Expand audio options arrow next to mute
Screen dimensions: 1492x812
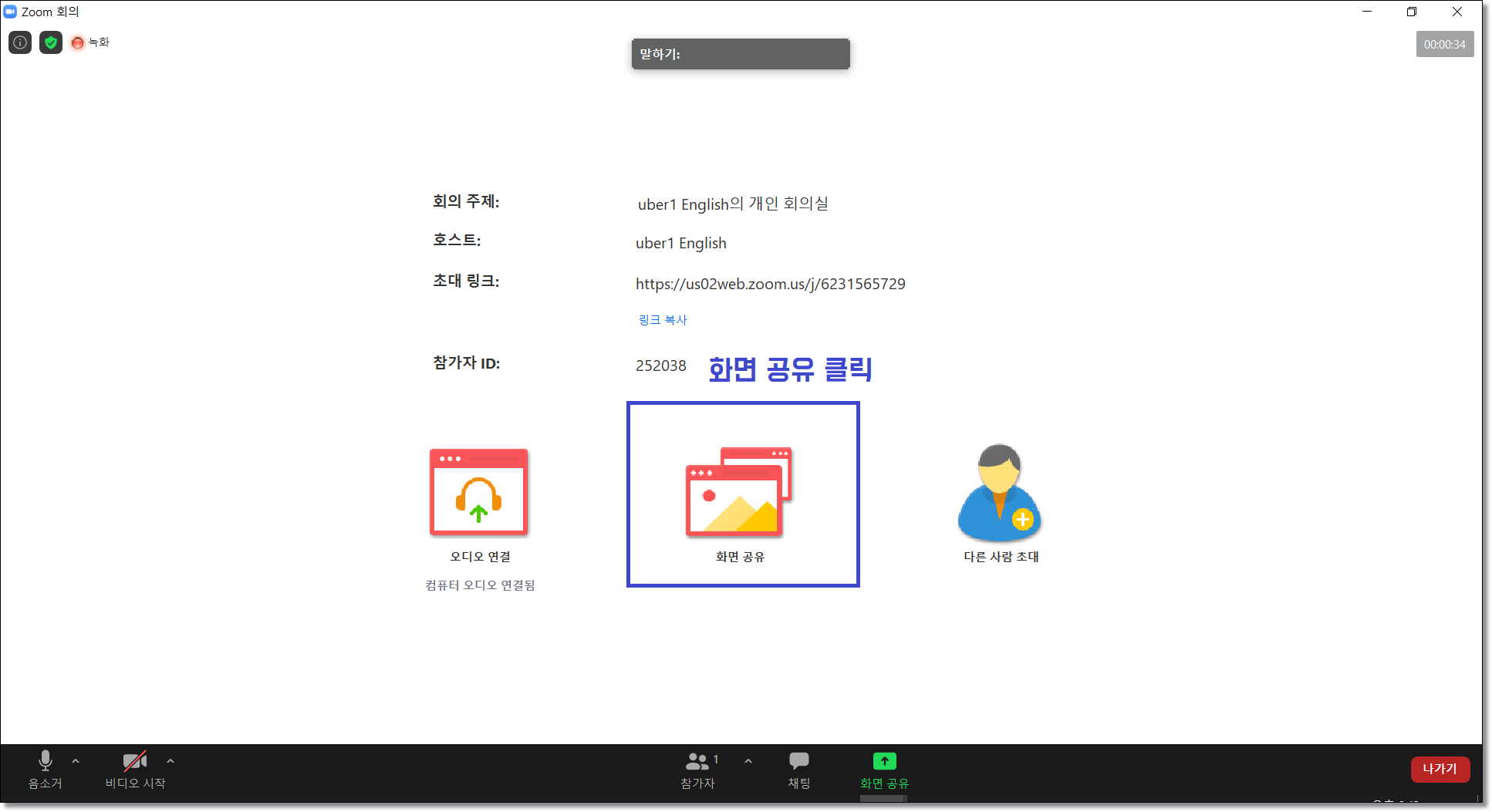76,761
